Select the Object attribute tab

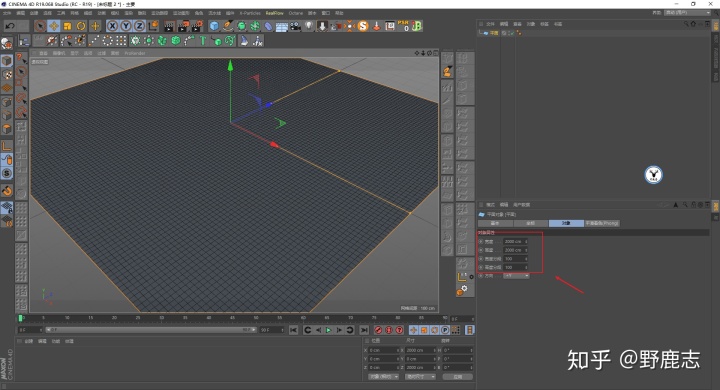[x=566, y=223]
